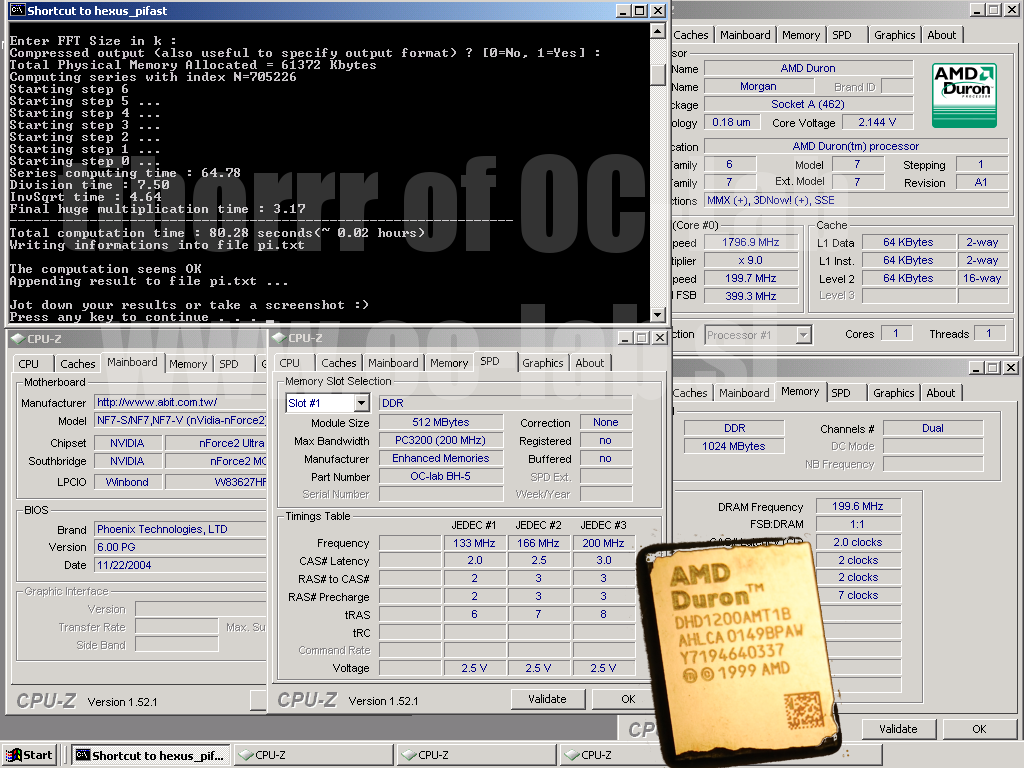1024x768 pixels.
Task: Click the BIOS version field '6.00 PG'
Action: pos(181,547)
